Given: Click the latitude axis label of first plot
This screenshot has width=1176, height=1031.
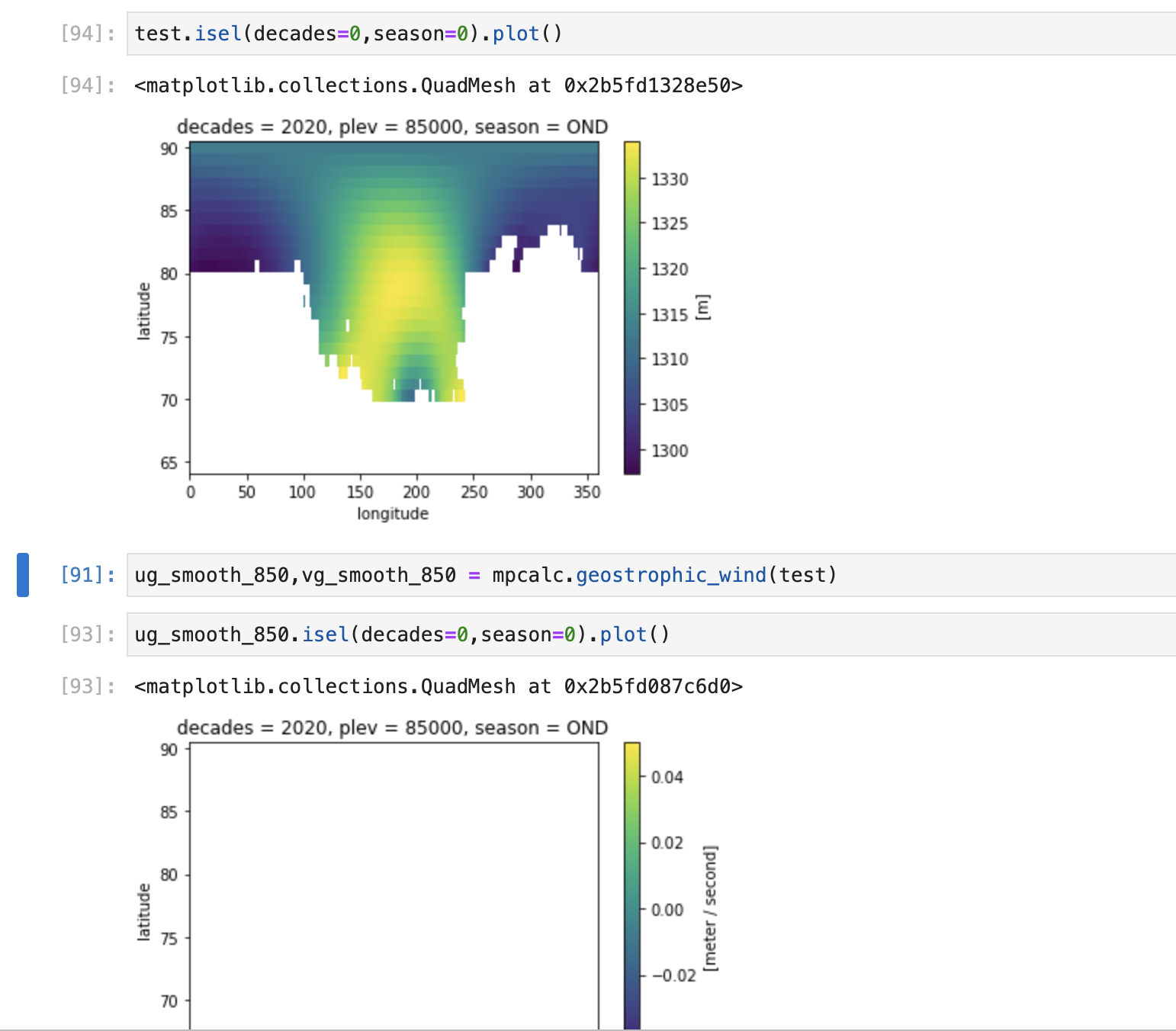Looking at the screenshot, I should point(143,310).
